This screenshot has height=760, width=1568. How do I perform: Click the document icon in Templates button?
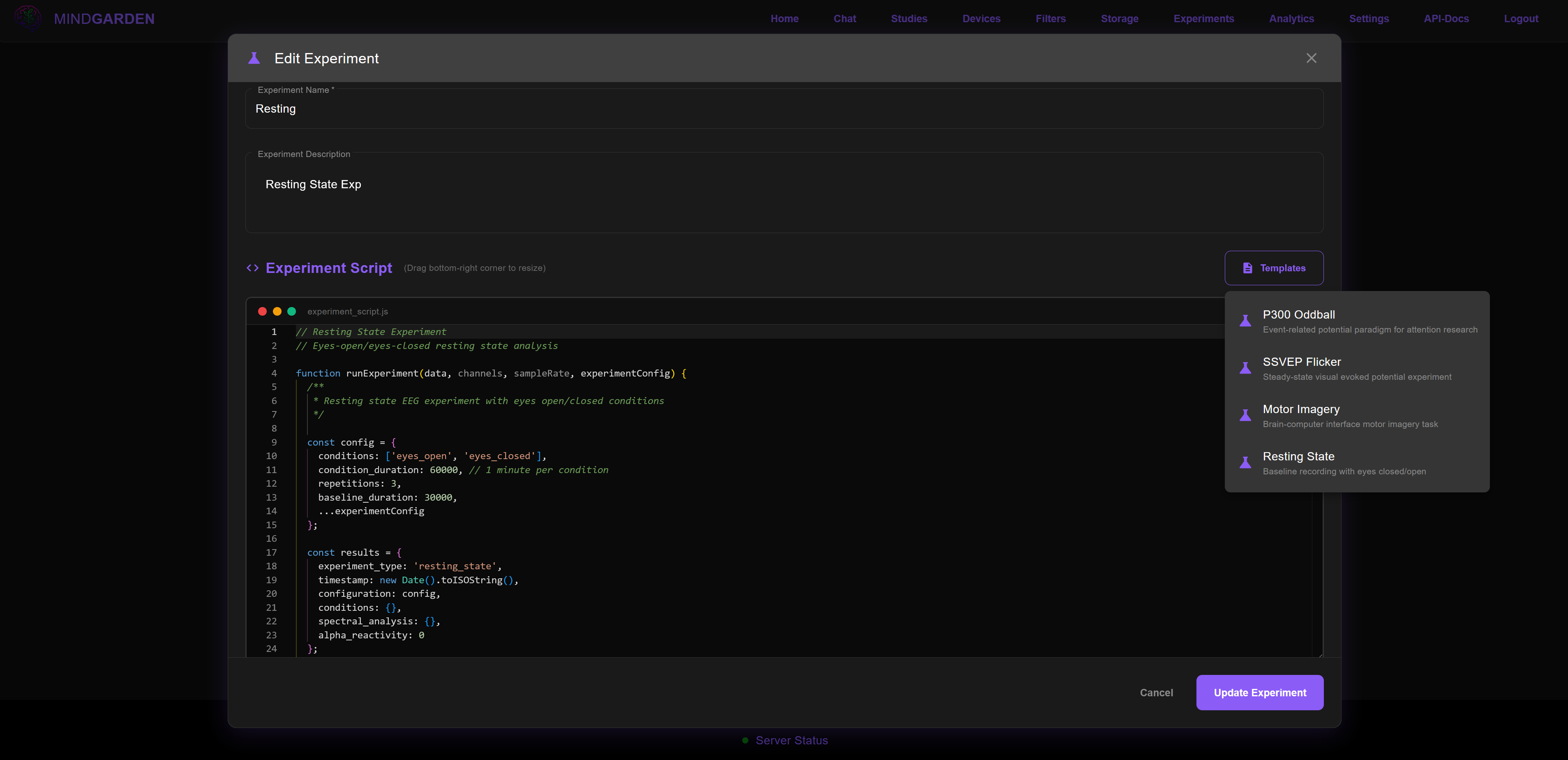pos(1247,268)
